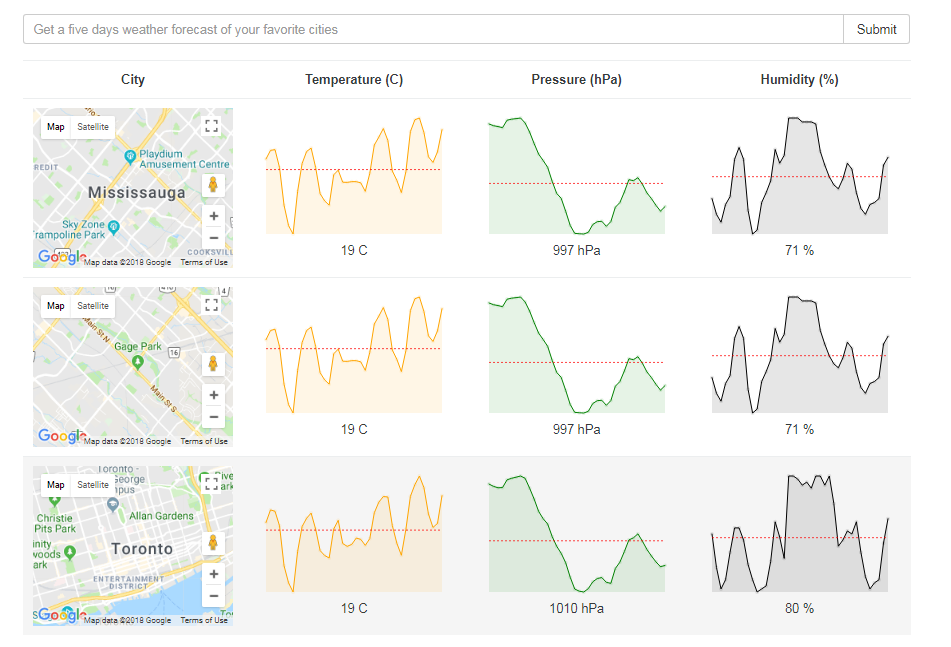
Task: Select the Map tab on the Toronto map
Action: pos(55,484)
